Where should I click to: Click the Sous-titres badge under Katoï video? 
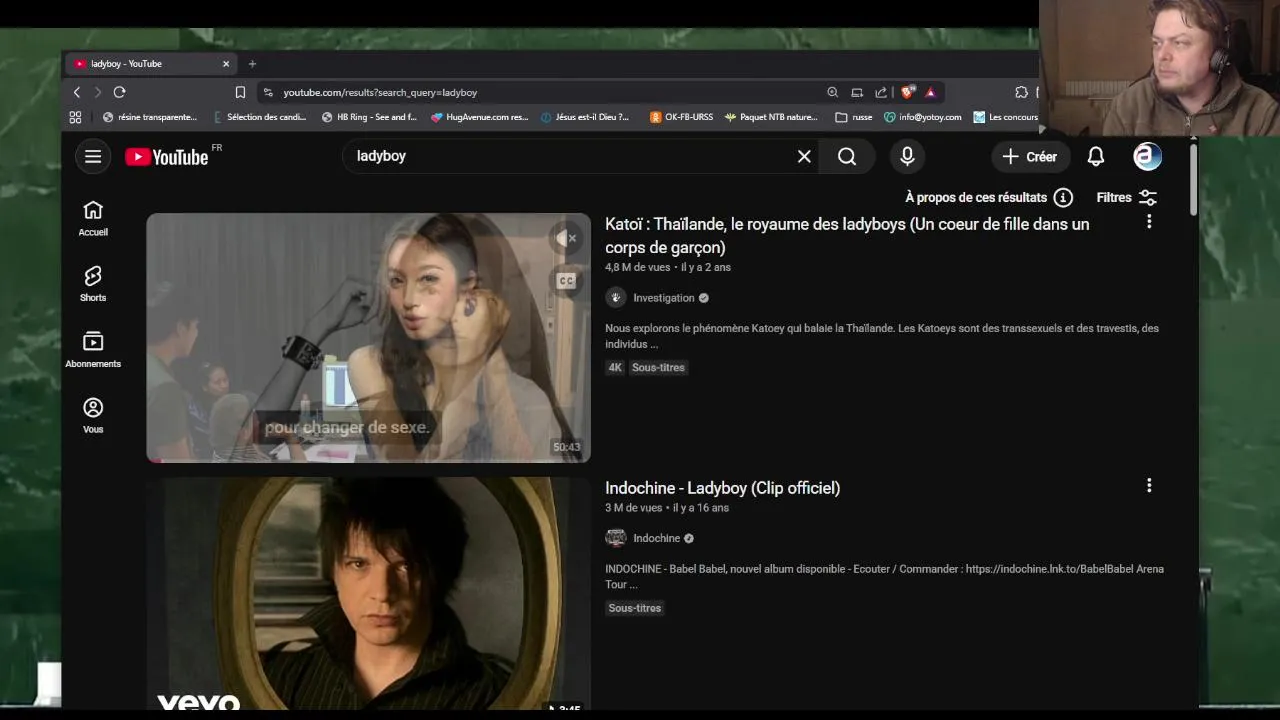[x=658, y=367]
